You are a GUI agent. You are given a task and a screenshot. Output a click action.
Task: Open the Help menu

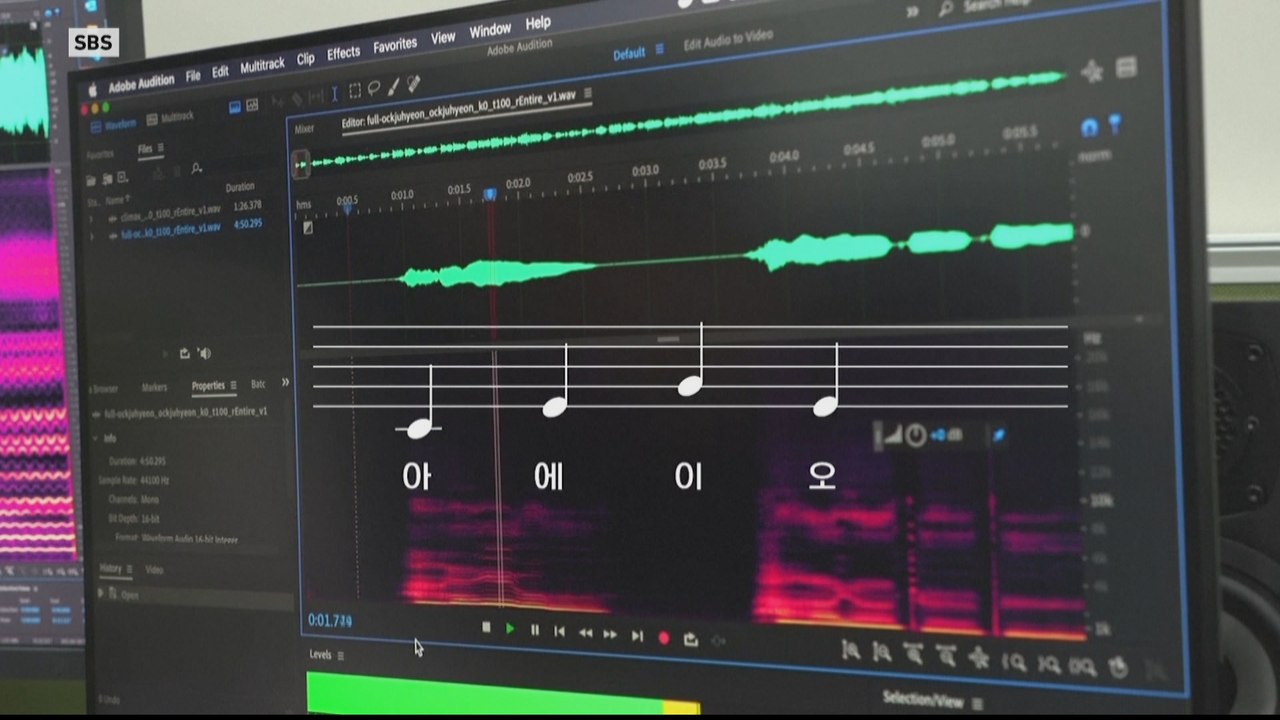tap(538, 23)
